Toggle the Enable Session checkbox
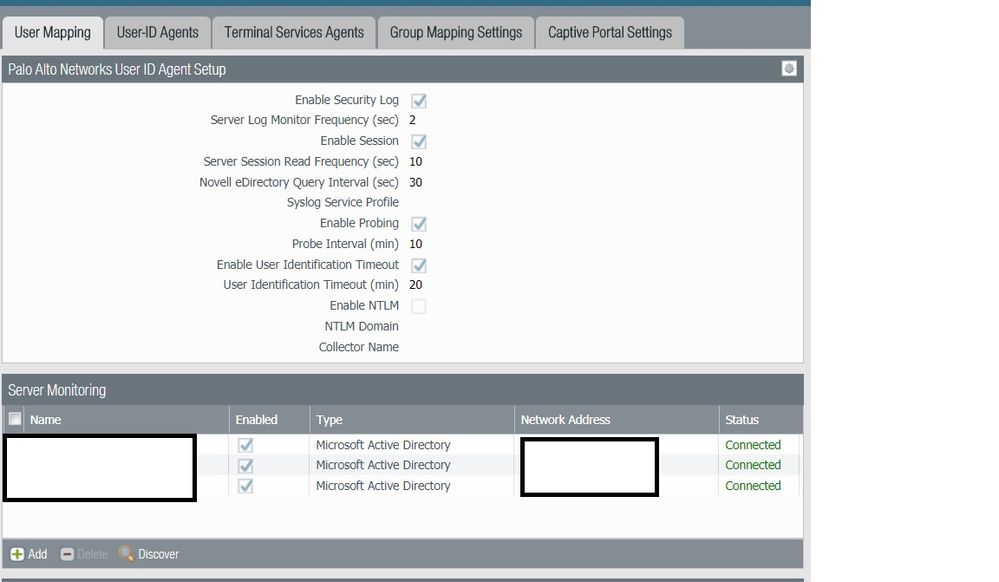This screenshot has width=999, height=582. 419,142
